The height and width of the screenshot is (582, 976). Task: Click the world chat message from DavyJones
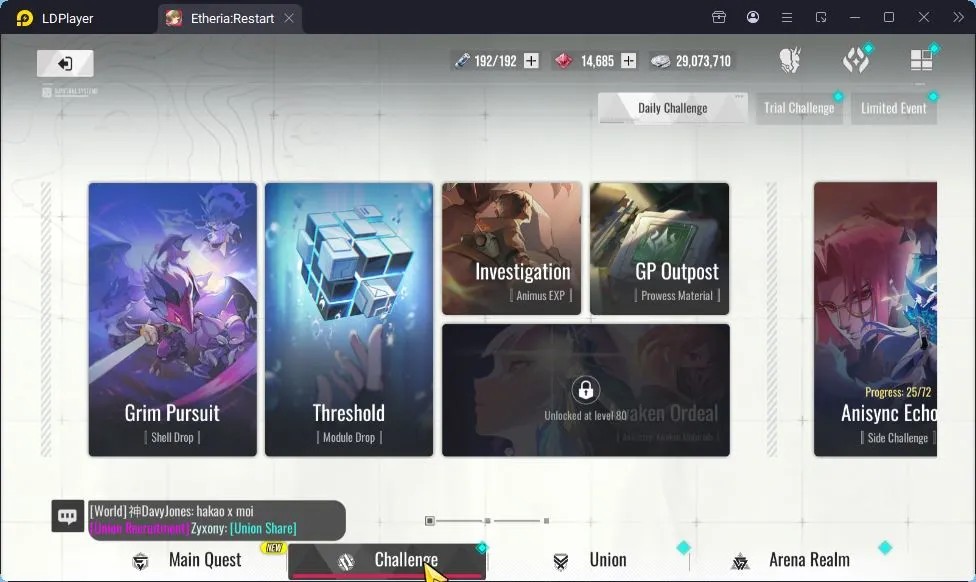point(172,511)
